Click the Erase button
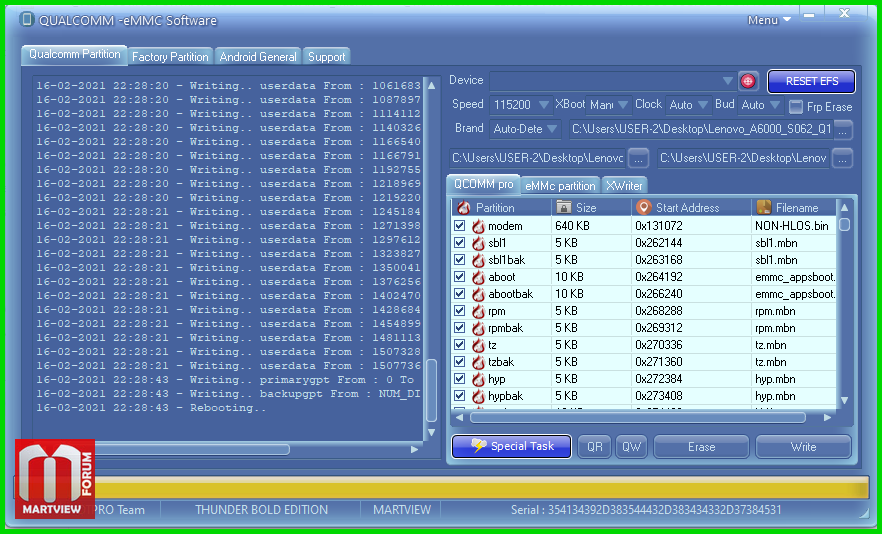 click(x=701, y=447)
